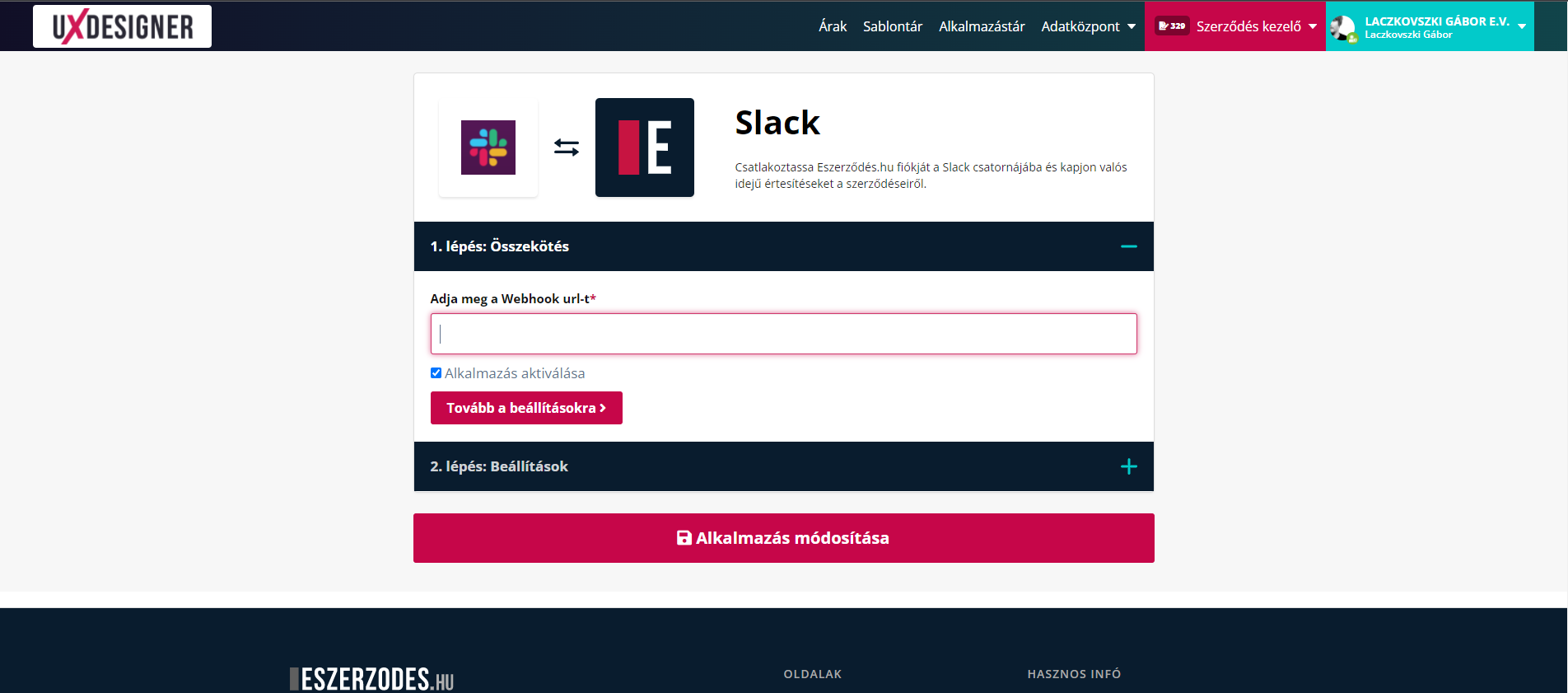Screen dimensions: 1568x693
Task: Open Sablontár from the top menu
Action: (893, 26)
